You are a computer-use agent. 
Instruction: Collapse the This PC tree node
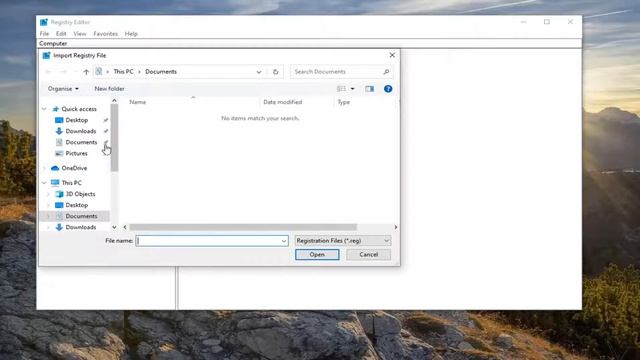click(x=44, y=183)
